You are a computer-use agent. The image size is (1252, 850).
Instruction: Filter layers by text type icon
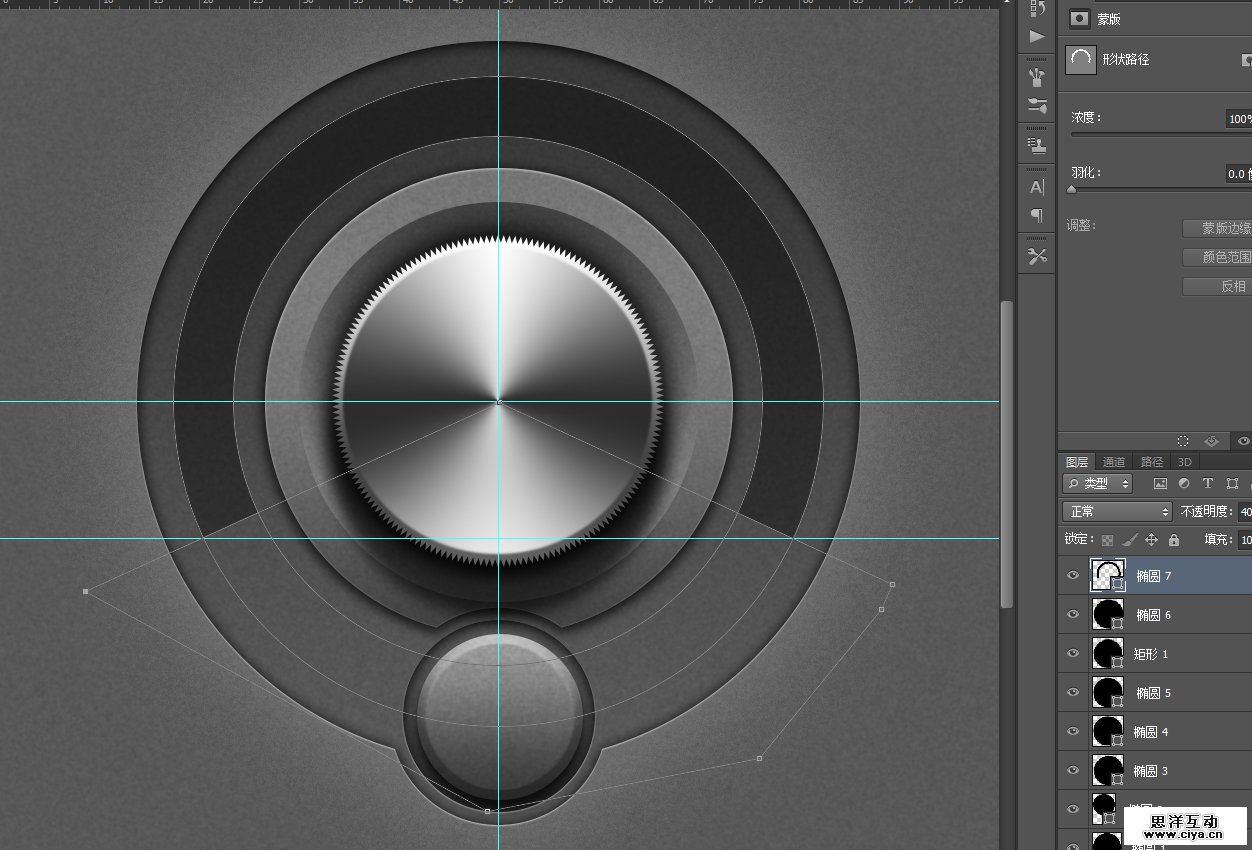[x=1208, y=484]
